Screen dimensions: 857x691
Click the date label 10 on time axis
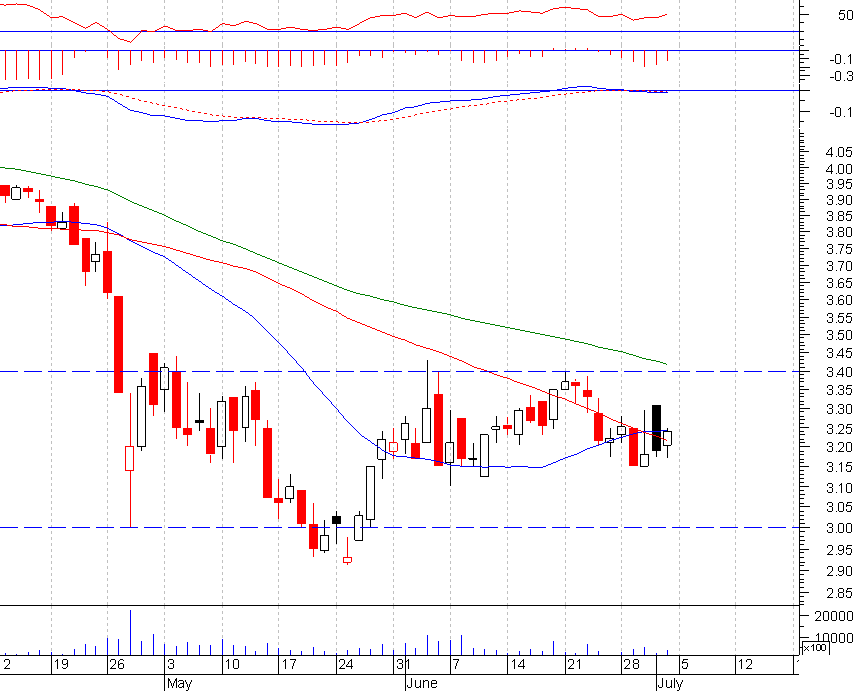232,665
